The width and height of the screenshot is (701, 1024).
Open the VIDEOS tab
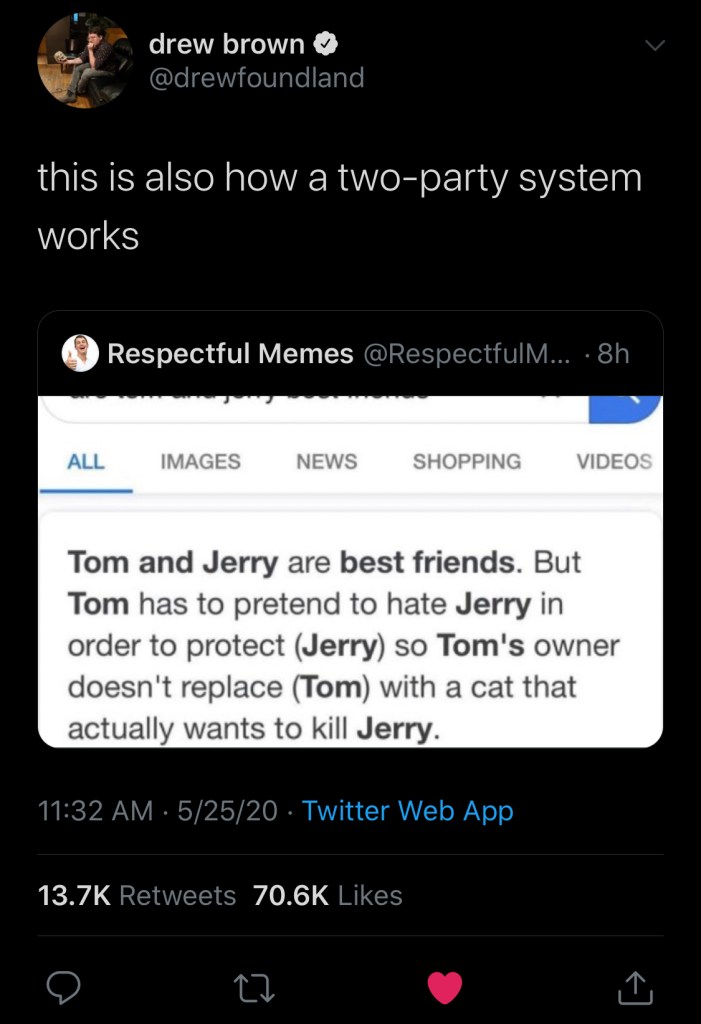click(614, 461)
